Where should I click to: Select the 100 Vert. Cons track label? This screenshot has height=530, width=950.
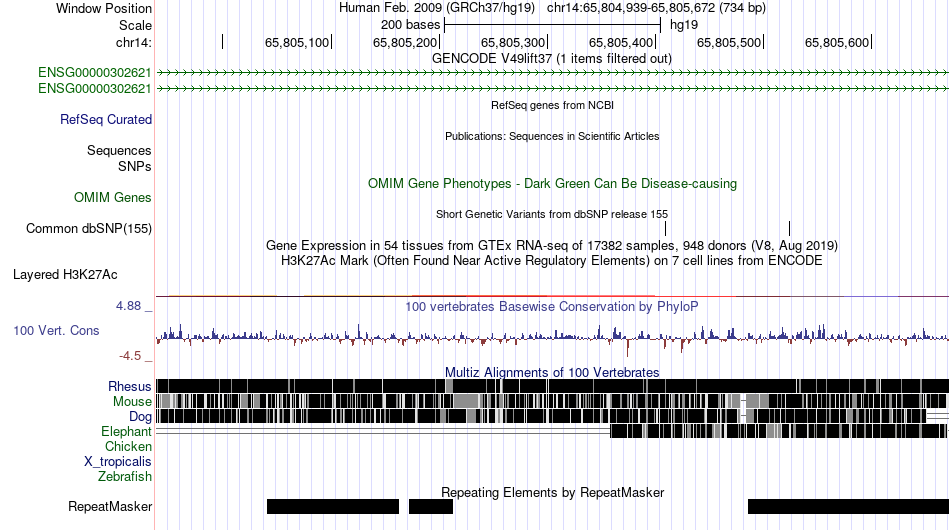pos(56,331)
